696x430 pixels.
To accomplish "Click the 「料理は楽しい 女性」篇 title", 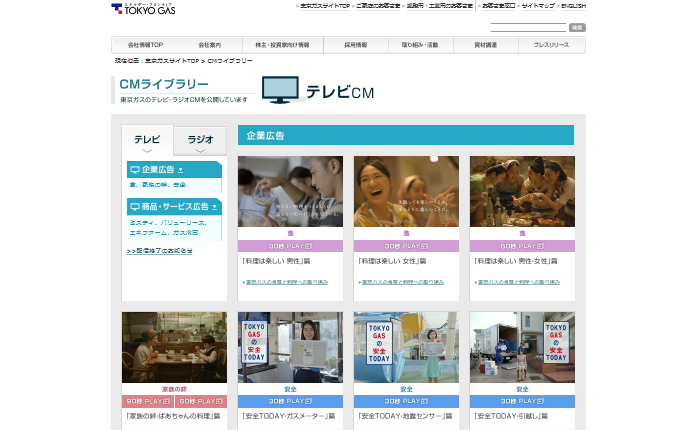I will pyautogui.click(x=392, y=261).
